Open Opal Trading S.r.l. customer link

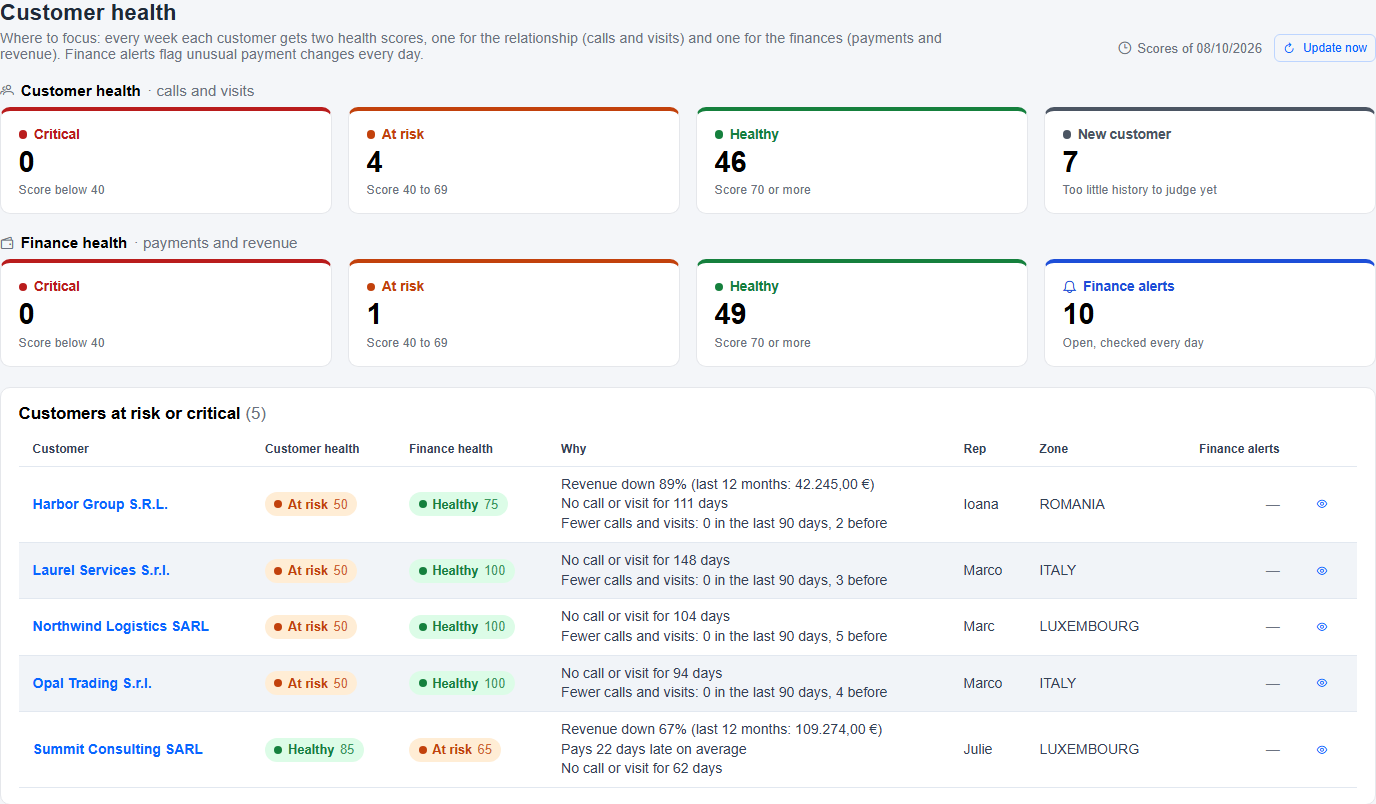click(92, 683)
